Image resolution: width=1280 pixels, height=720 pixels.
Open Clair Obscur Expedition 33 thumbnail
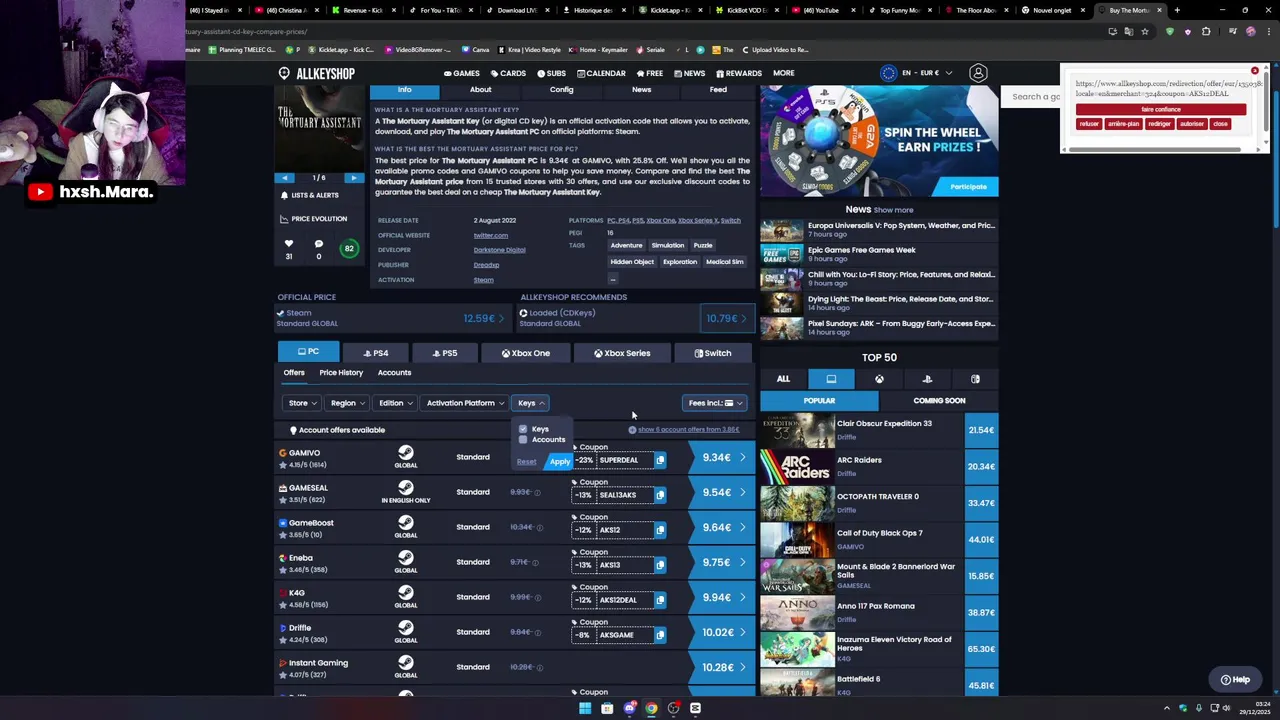pos(797,430)
